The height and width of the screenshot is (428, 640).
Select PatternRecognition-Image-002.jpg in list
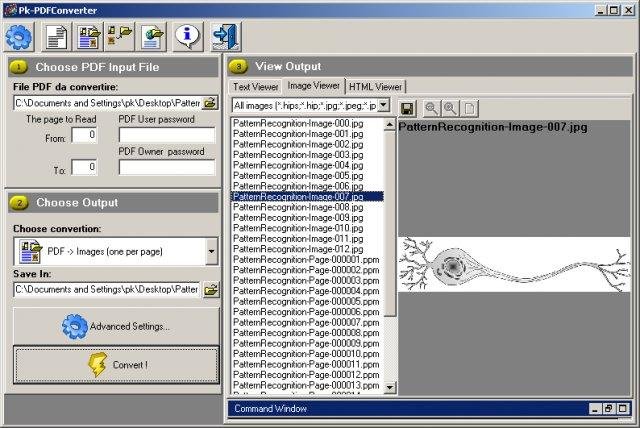tap(307, 144)
